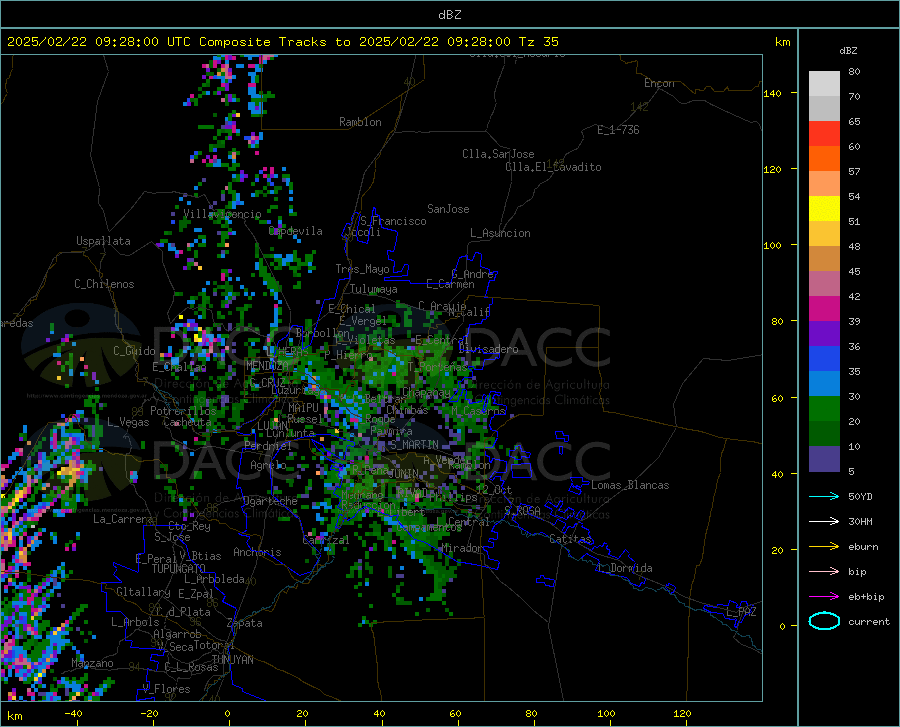Click the Tres_Mayo place label
The image size is (900, 727).
pos(362,269)
